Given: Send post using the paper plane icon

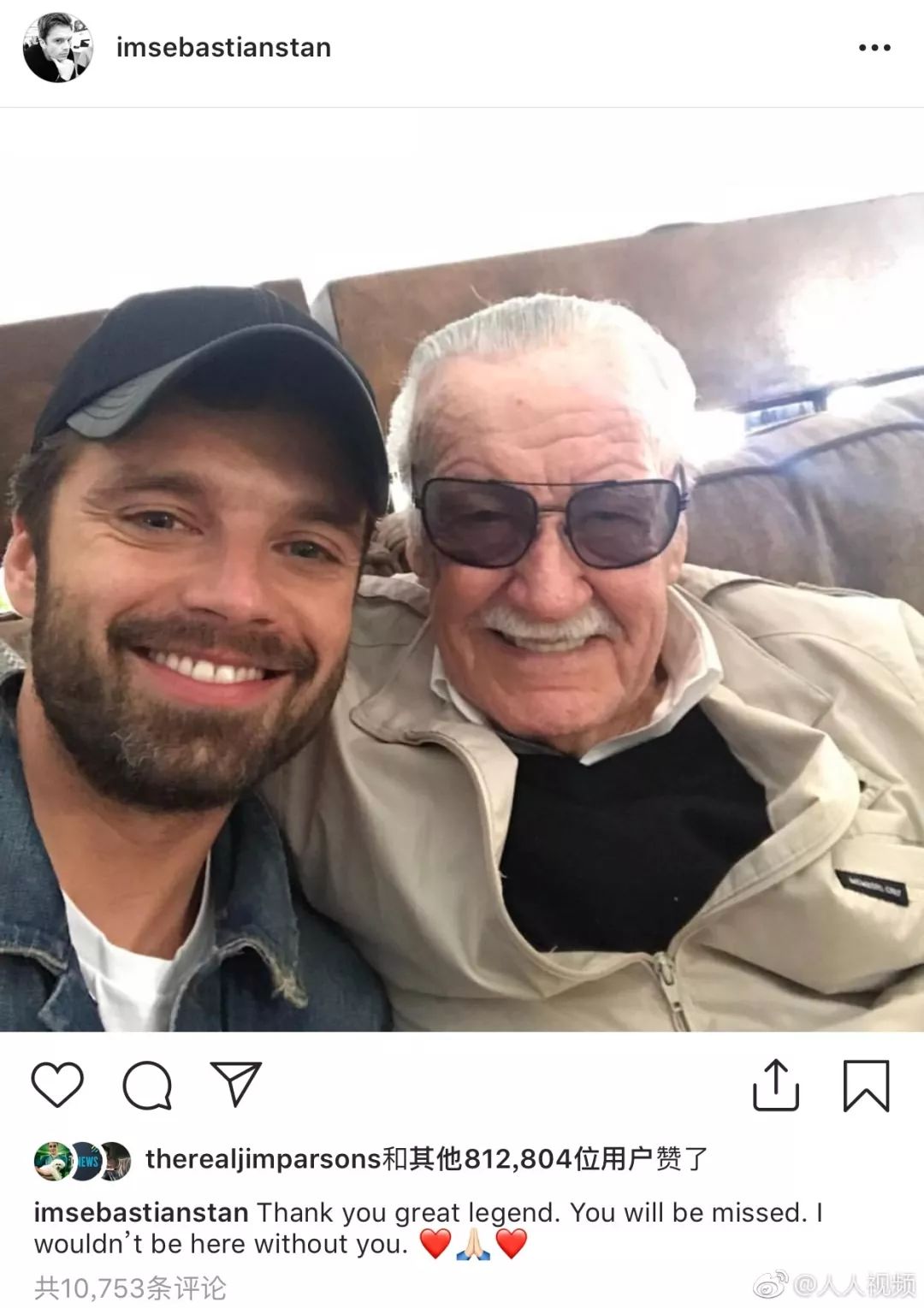Looking at the screenshot, I should [x=235, y=1084].
